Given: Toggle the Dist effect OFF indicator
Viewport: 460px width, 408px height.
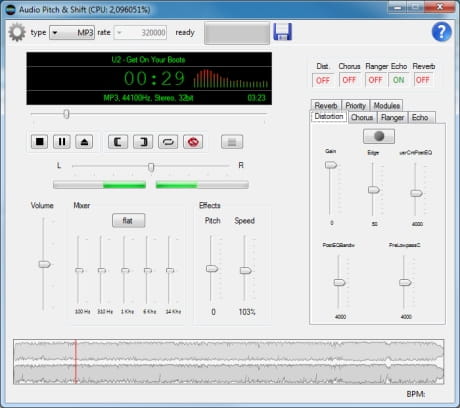Looking at the screenshot, I should click(x=323, y=80).
